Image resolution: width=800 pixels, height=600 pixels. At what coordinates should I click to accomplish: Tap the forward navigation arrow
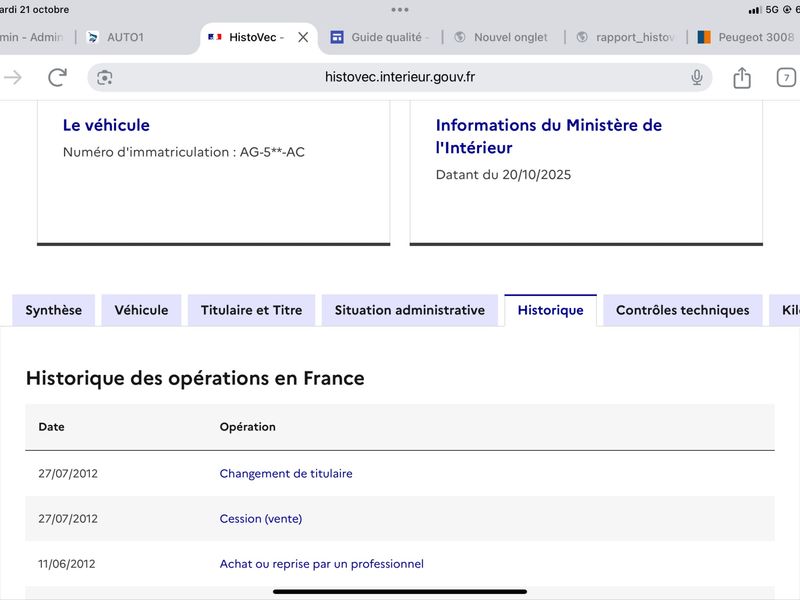coord(13,77)
